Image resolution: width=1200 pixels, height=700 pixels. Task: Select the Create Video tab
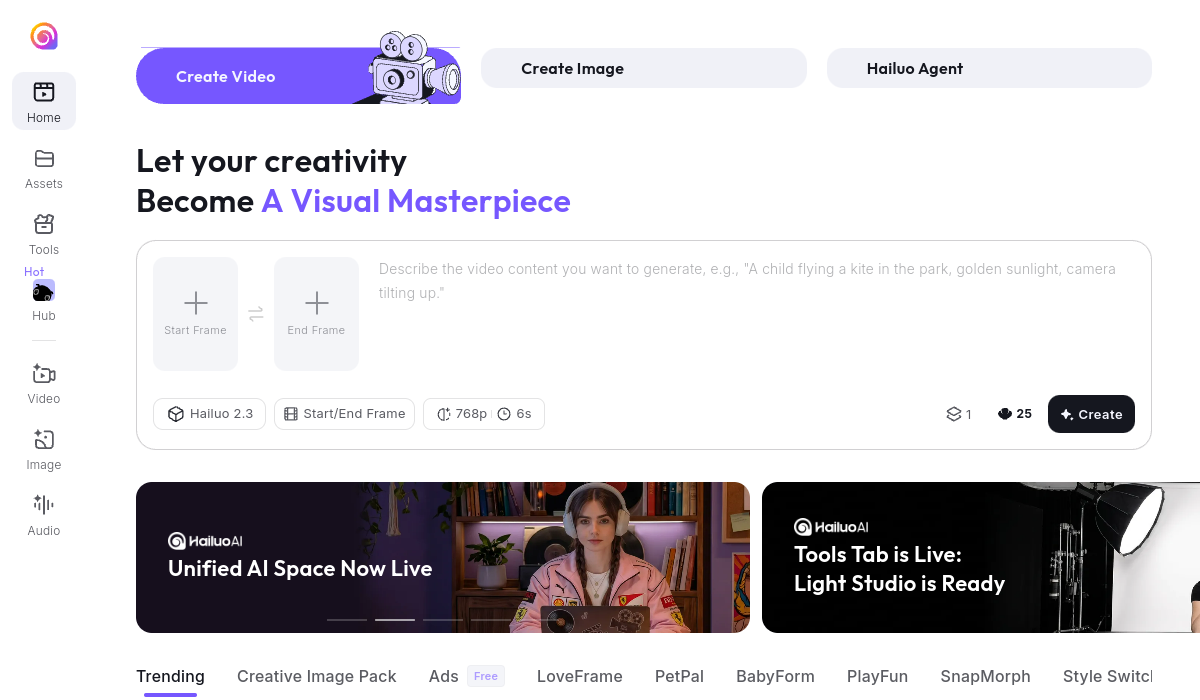click(x=298, y=76)
